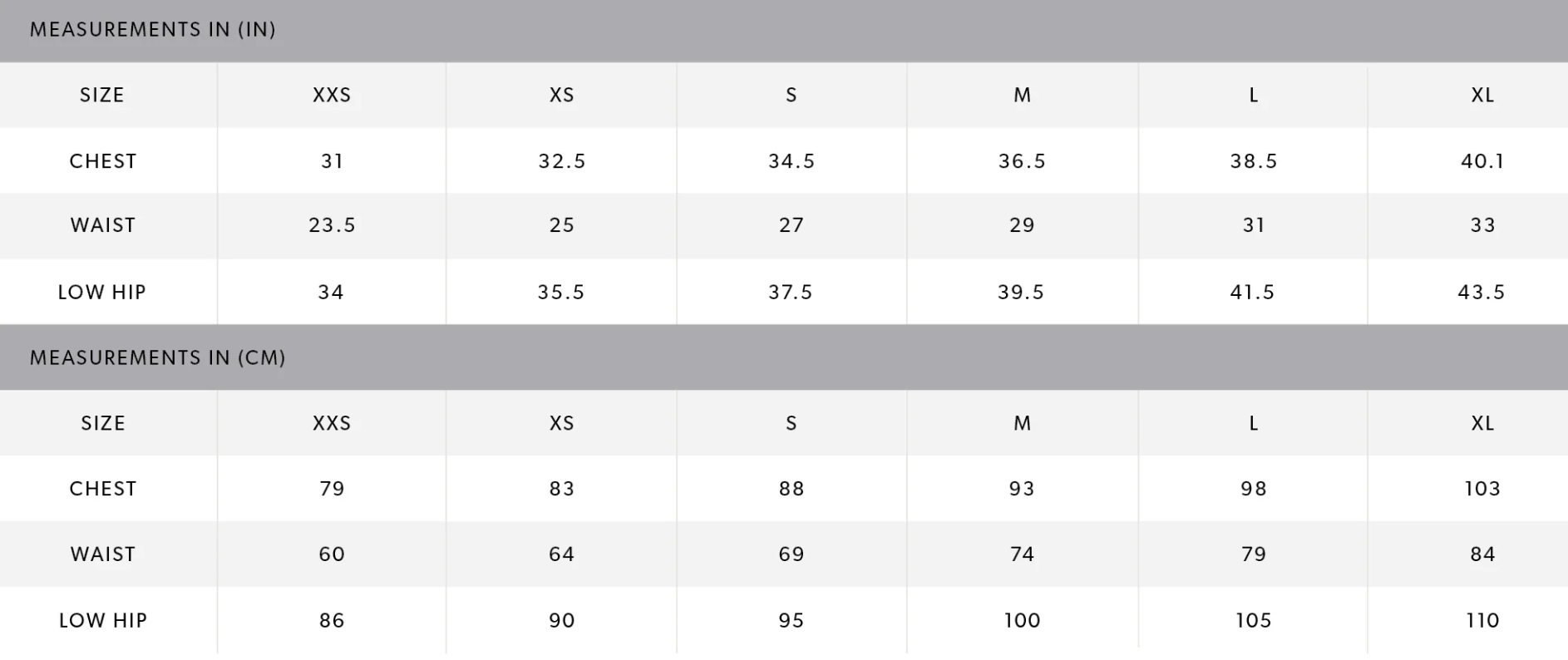
Task: Click the CHEST row label in centimeters table
Action: [x=103, y=489]
